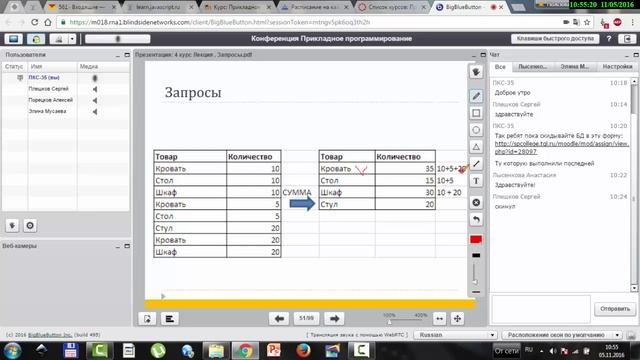Click the slide number 51/99 button
640x360 pixels.
[x=307, y=318]
